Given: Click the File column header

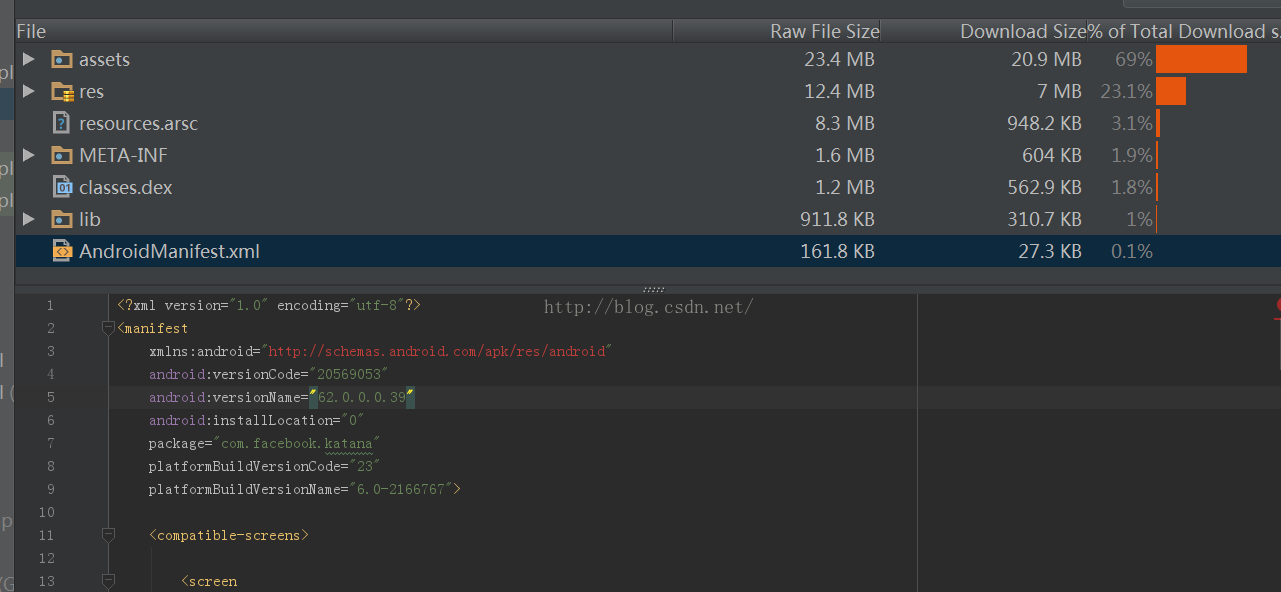Looking at the screenshot, I should point(32,32).
